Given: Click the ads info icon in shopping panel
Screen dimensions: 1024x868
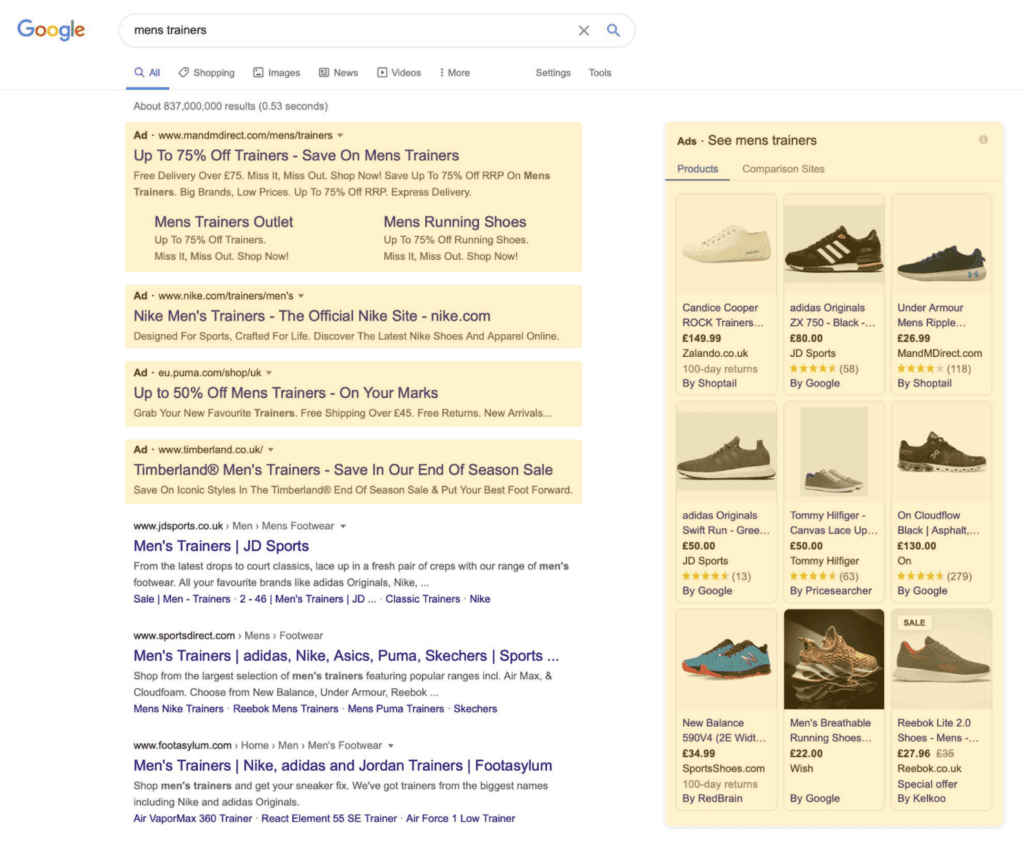Looking at the screenshot, I should click(983, 140).
